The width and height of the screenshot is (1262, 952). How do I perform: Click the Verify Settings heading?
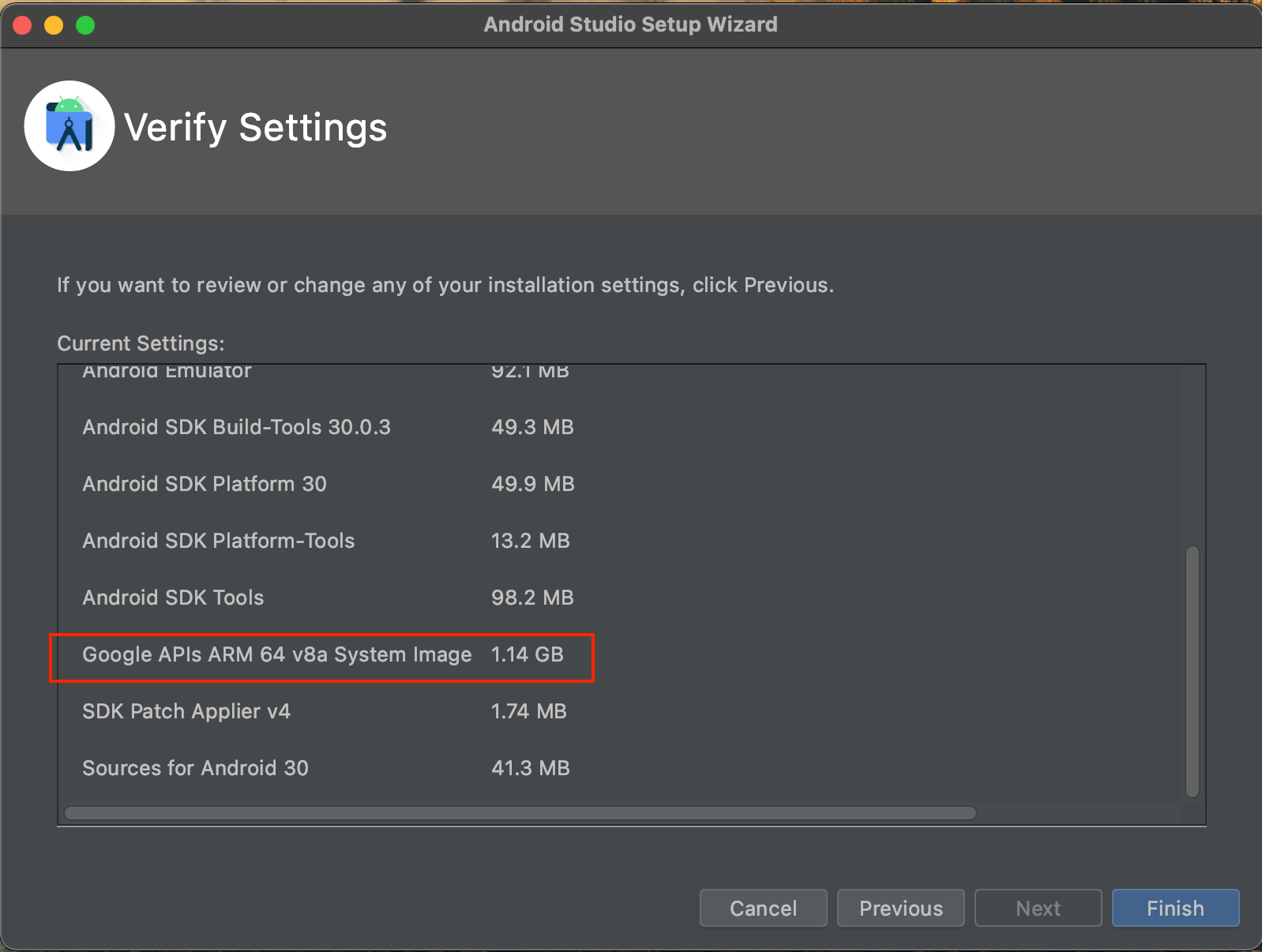coord(256,128)
